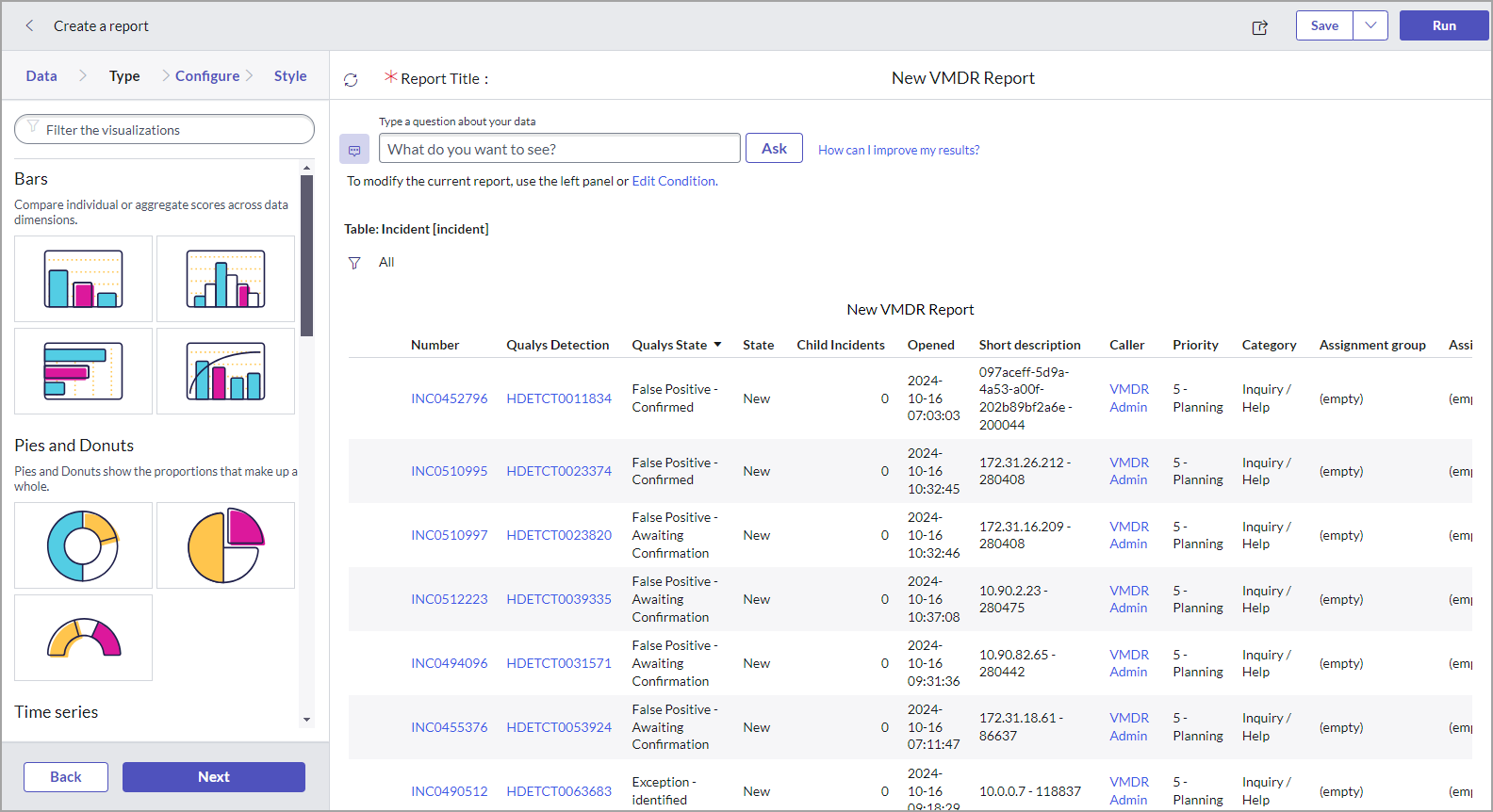Select the histogram chart visualization
Image resolution: width=1493 pixels, height=812 pixels.
click(x=225, y=279)
